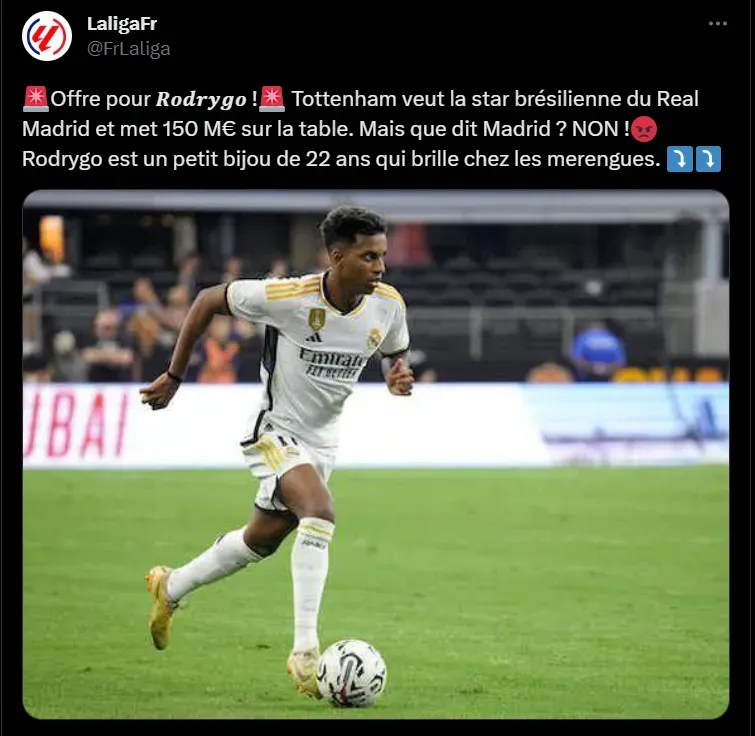This screenshot has width=755, height=736.
Task: Click the bold italic Rodrygo name in the tweet
Action: pos(201,99)
